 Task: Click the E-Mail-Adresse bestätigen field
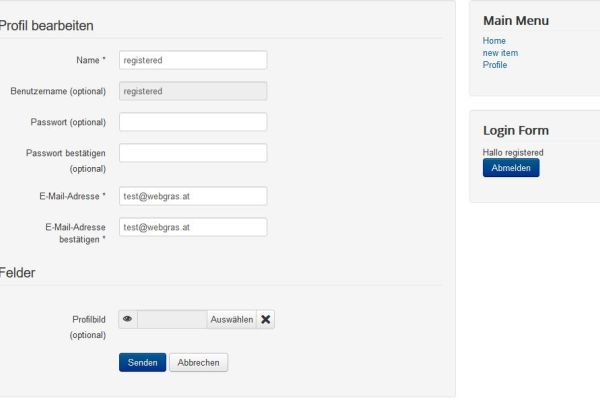[193, 227]
